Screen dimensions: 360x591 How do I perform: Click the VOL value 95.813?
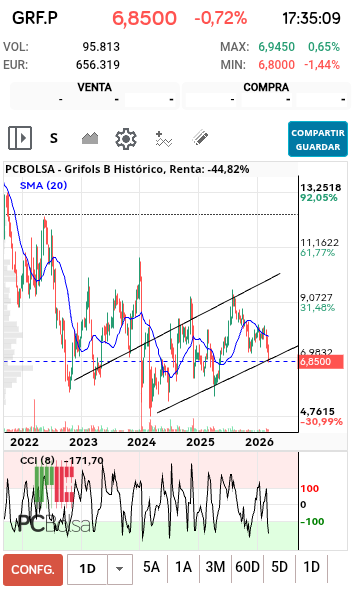click(101, 47)
